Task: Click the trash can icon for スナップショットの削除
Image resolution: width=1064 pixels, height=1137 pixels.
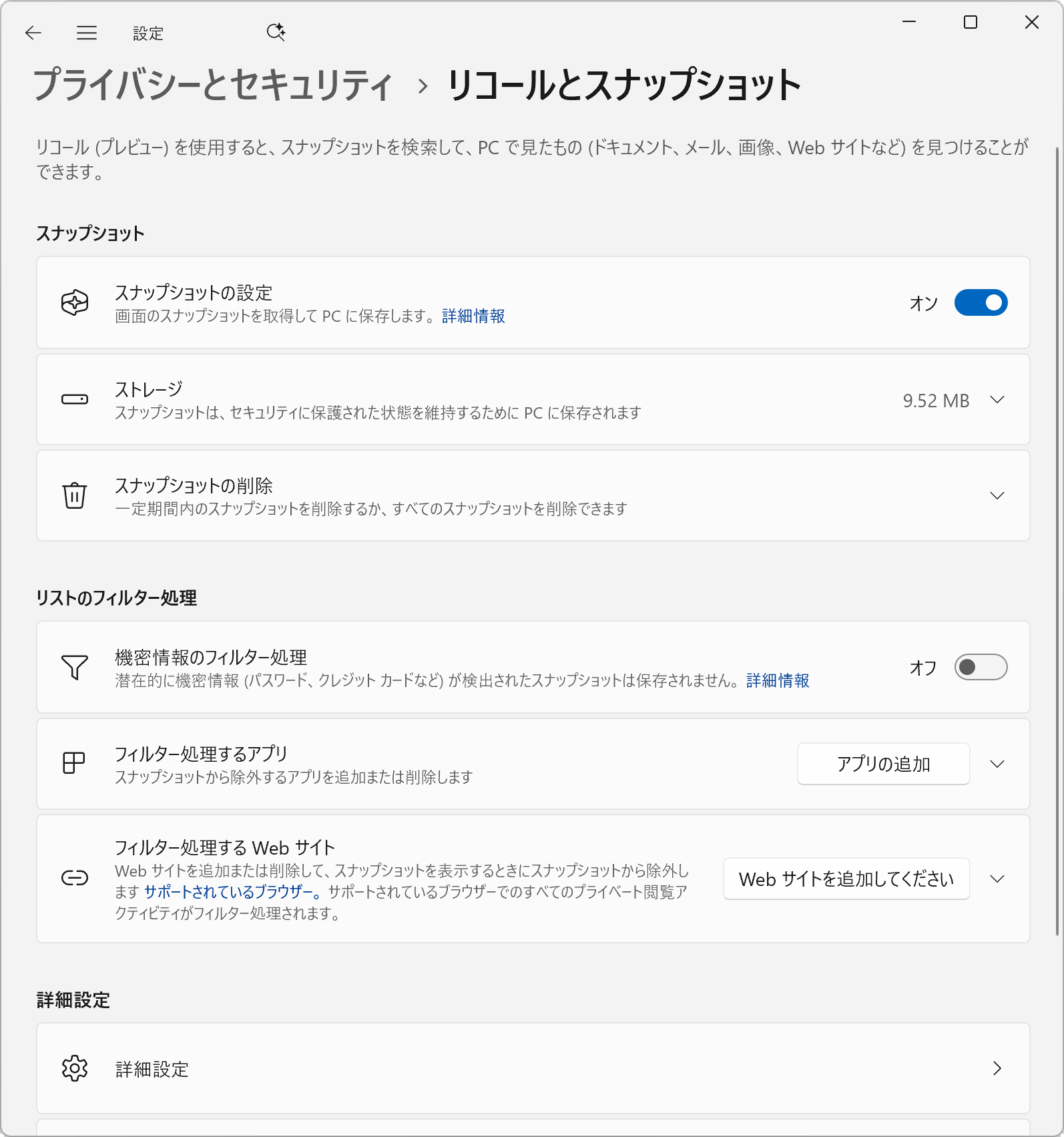Action: pyautogui.click(x=75, y=495)
